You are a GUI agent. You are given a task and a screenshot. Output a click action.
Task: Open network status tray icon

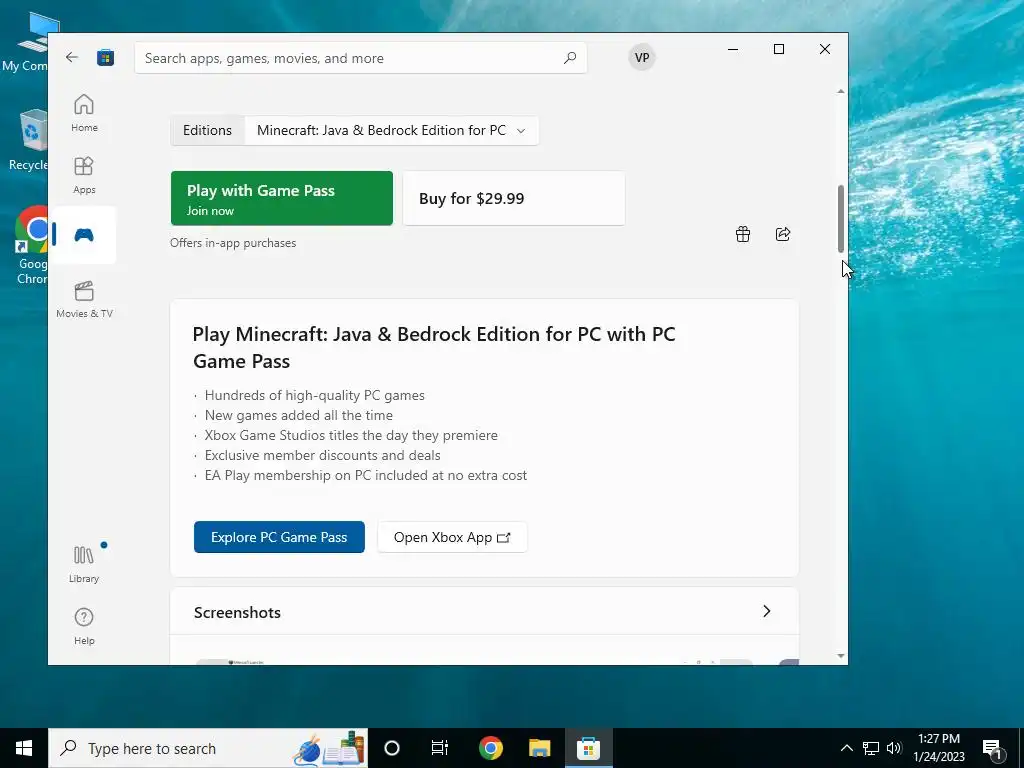click(871, 748)
